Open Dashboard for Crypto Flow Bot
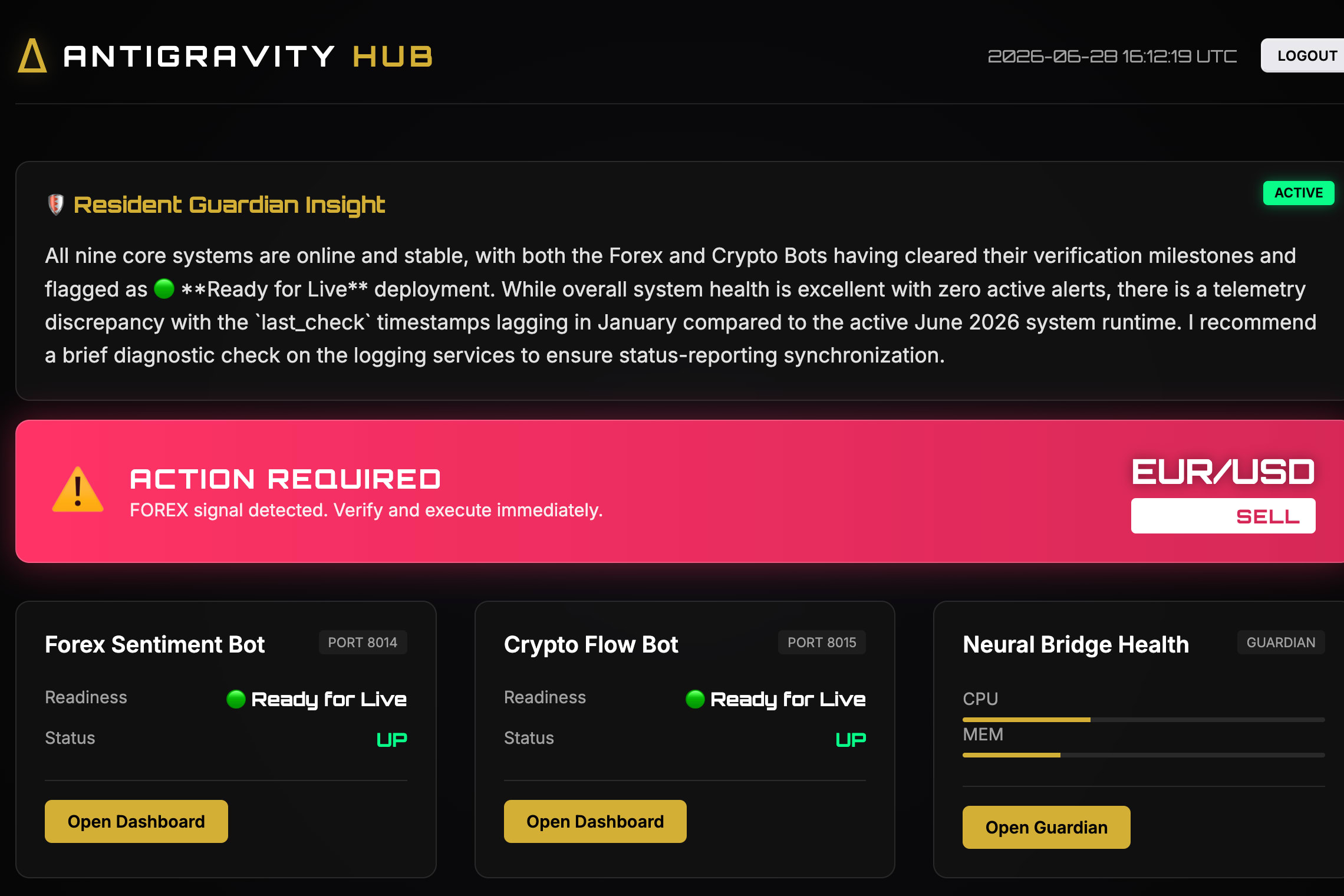The width and height of the screenshot is (1344, 896). tap(595, 821)
